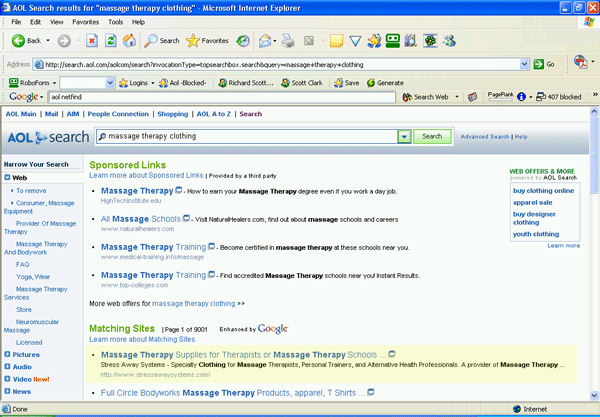Click the Shopping navigation link
The image size is (600, 417).
click(173, 114)
